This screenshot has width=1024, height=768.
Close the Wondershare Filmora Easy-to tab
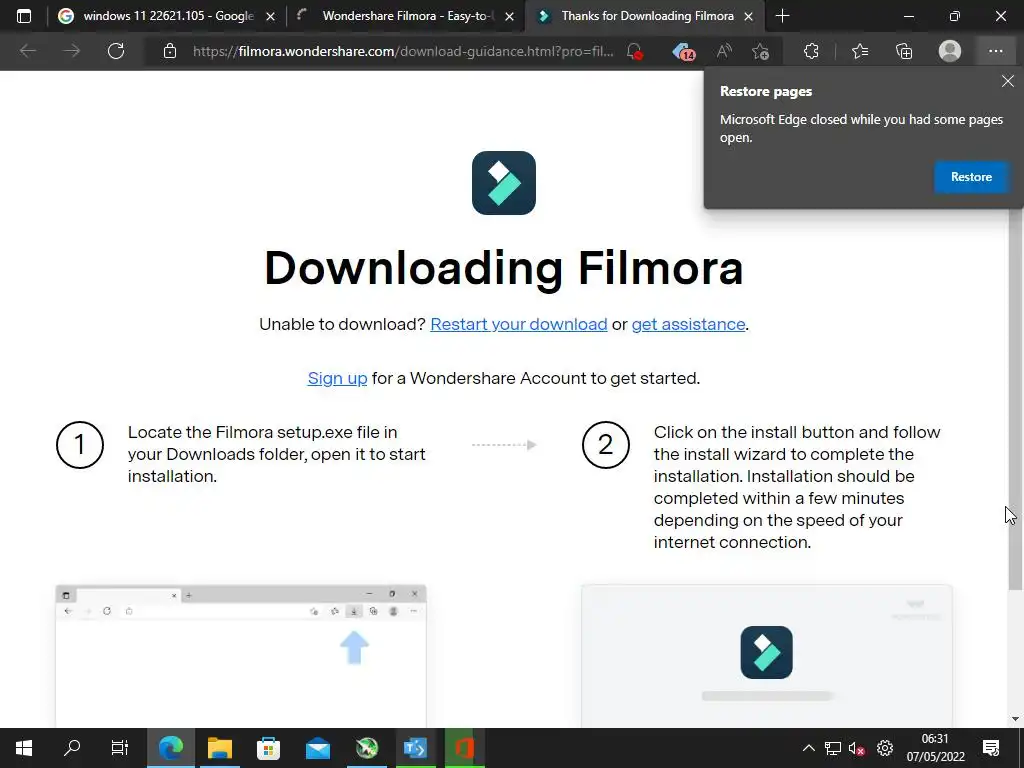point(509,17)
